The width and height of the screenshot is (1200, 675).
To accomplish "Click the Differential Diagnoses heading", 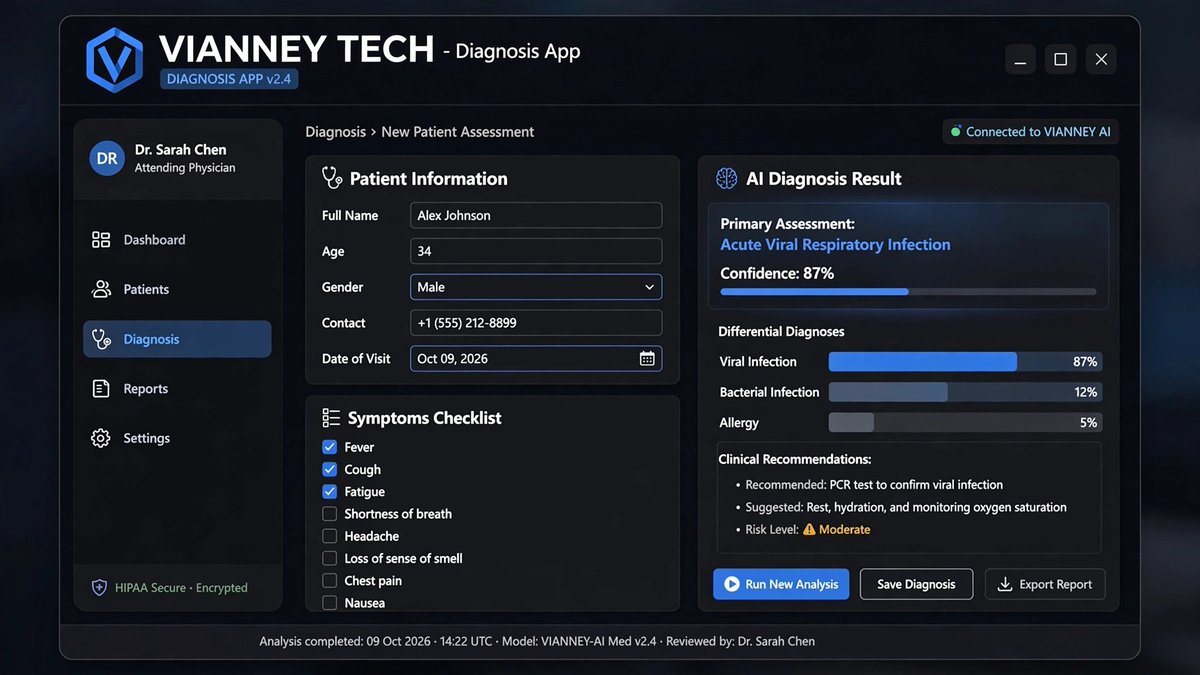I will pyautogui.click(x=781, y=332).
